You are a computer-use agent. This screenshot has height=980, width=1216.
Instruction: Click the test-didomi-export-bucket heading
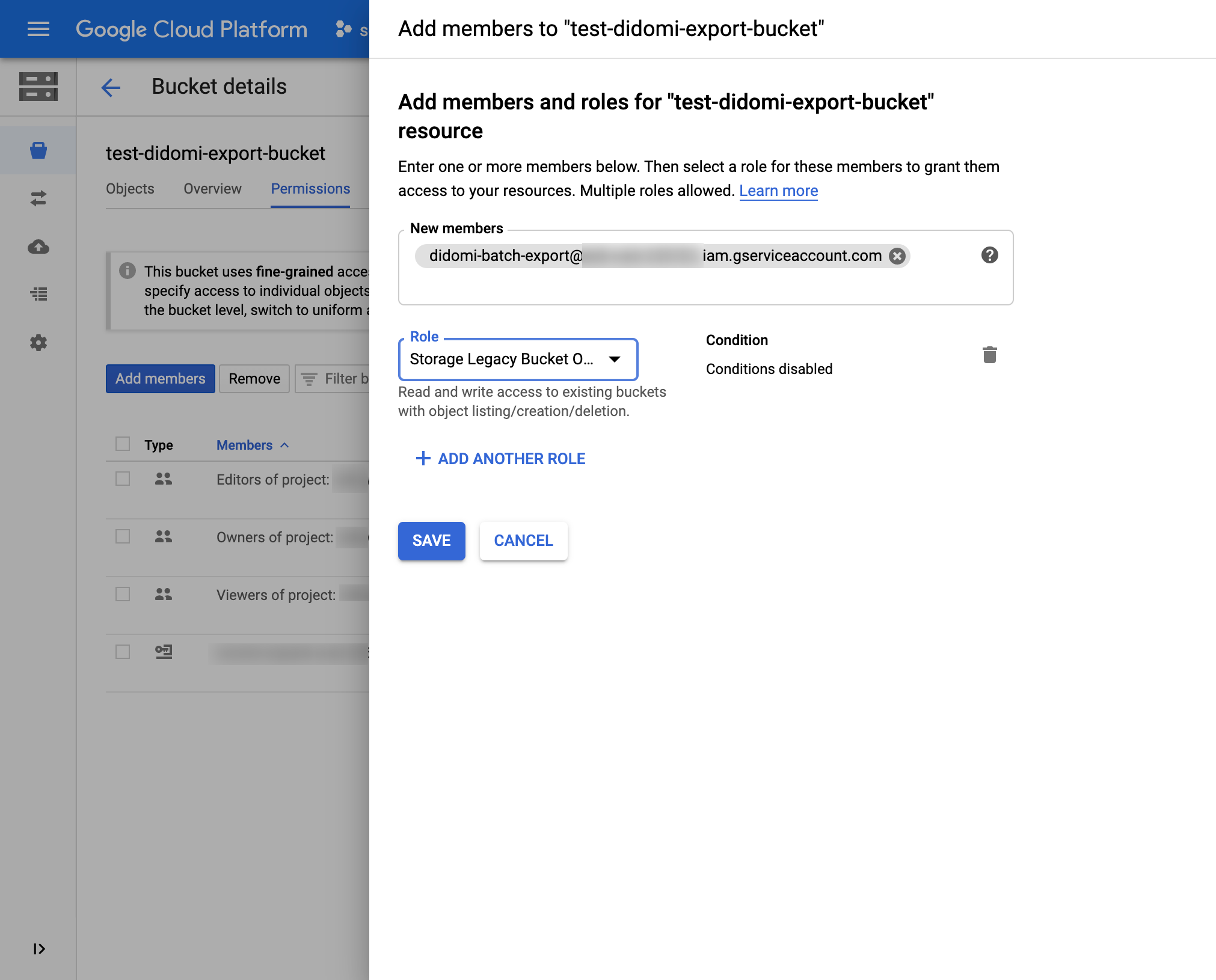[x=215, y=153]
